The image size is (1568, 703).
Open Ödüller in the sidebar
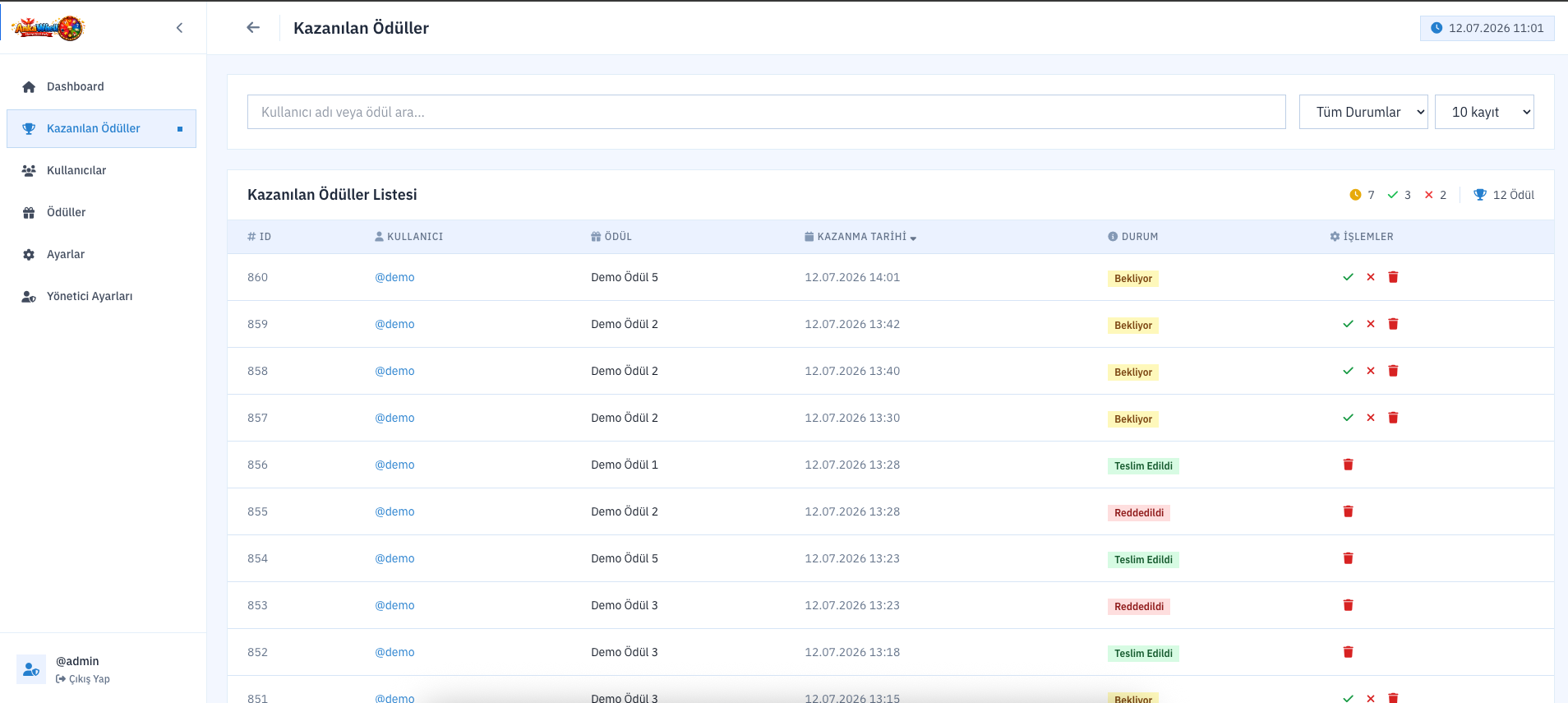[x=101, y=212]
